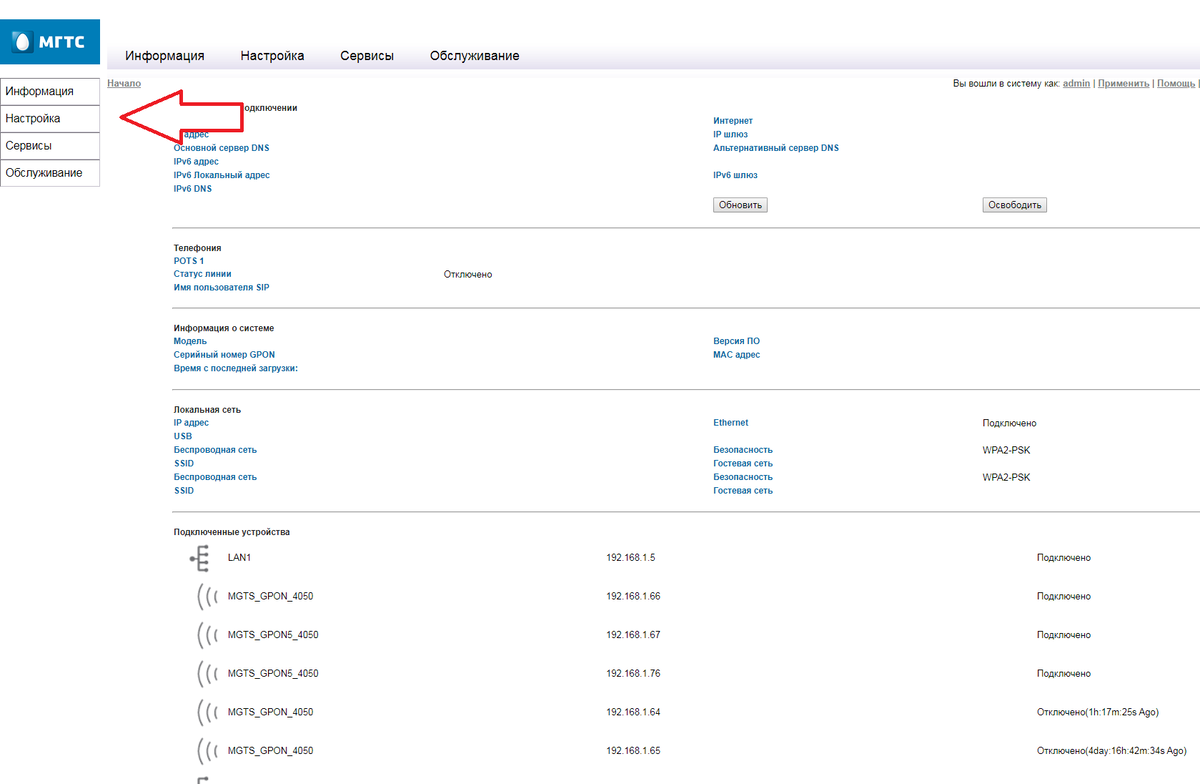Click Wi-Fi icon in the 192.168.1.67 row
Image resolution: width=1200 pixels, height=784 pixels.
[x=207, y=635]
